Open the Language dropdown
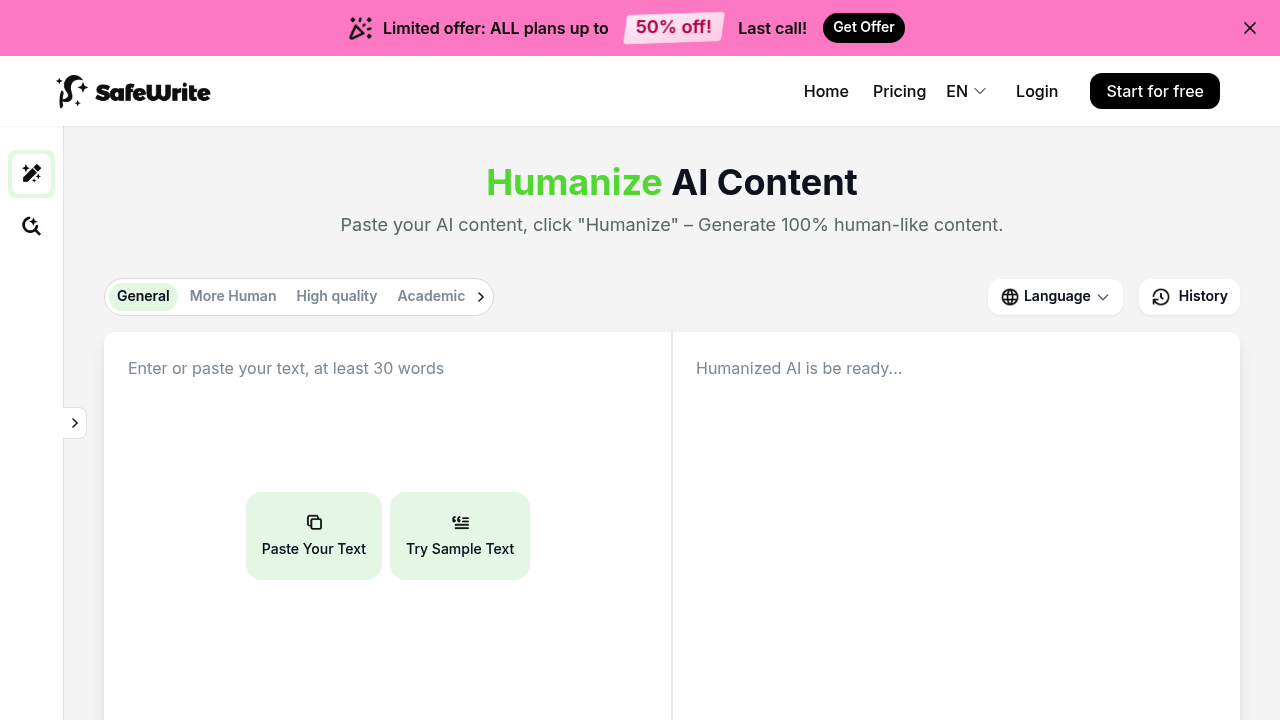The image size is (1280, 720). pos(1055,296)
